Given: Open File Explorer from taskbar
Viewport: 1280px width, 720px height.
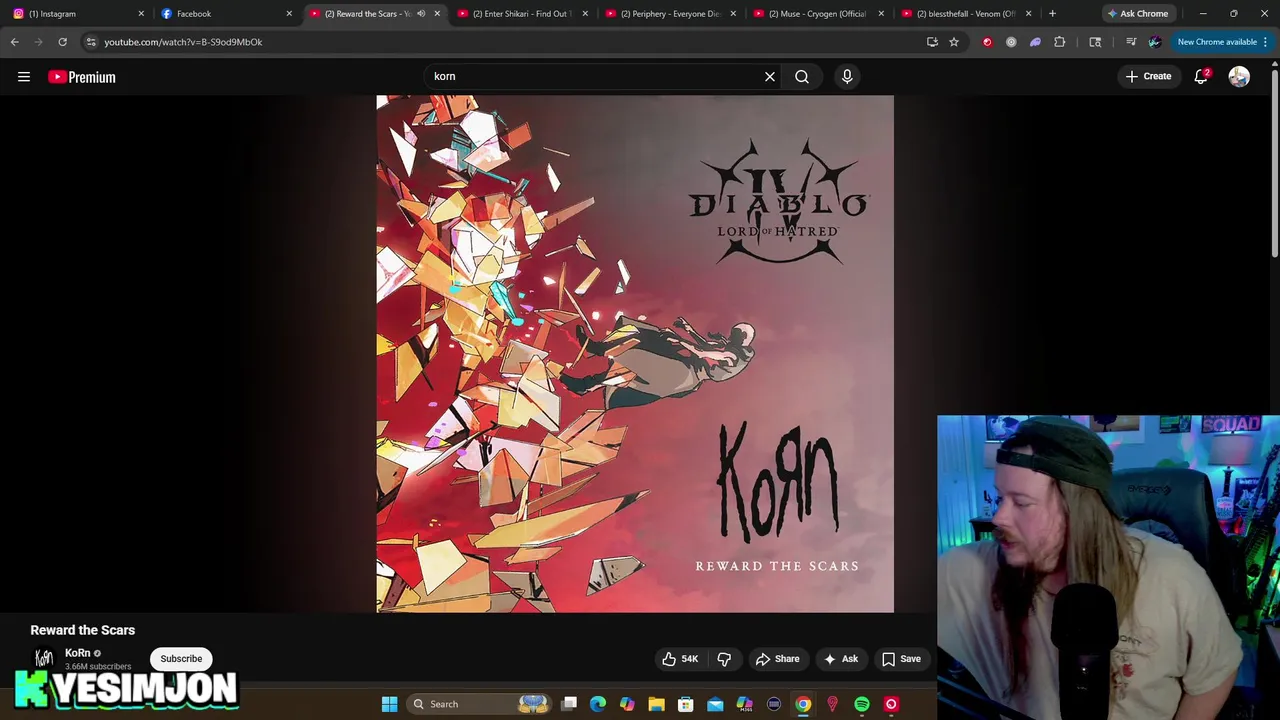Looking at the screenshot, I should pyautogui.click(x=656, y=704).
